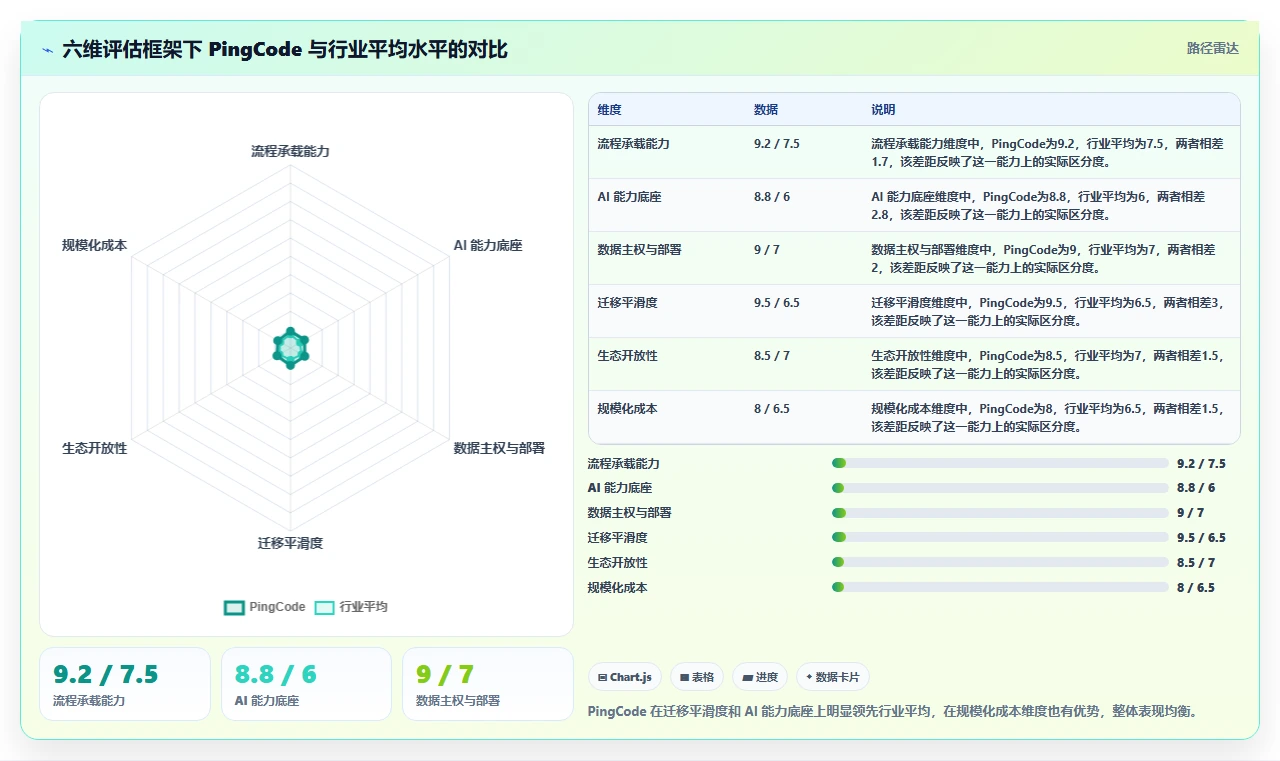The width and height of the screenshot is (1280, 761).
Task: Click 9.5 / 6.5 beside the progress bar
Action: click(x=1201, y=538)
